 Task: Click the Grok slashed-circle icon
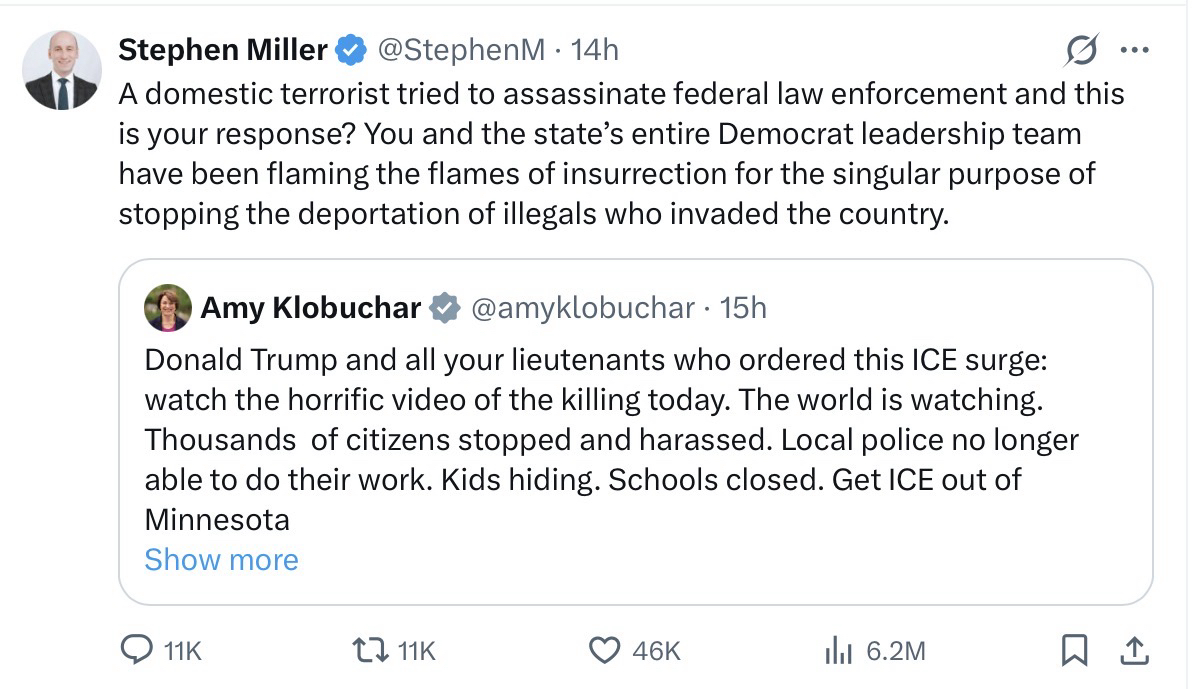[x=1083, y=49]
